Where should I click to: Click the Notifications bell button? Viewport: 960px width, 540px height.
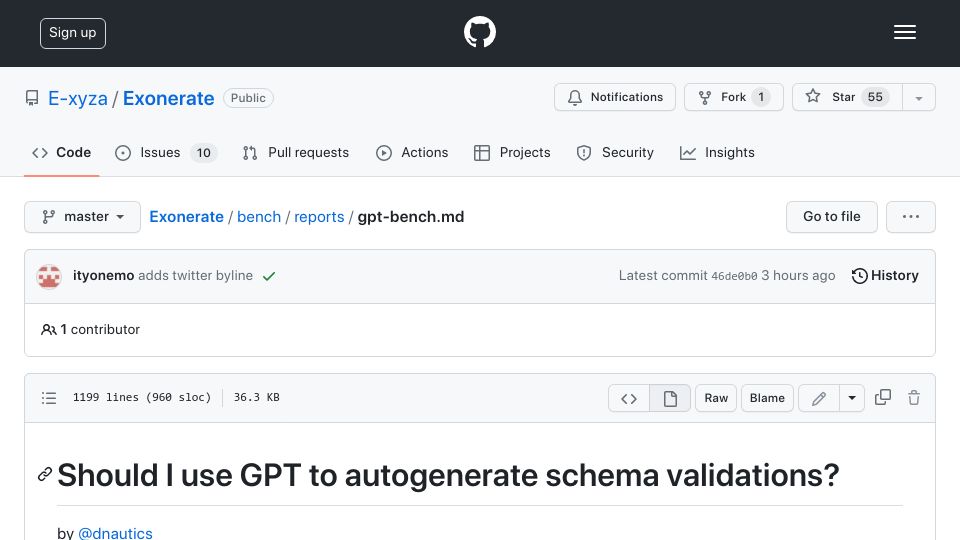(615, 97)
